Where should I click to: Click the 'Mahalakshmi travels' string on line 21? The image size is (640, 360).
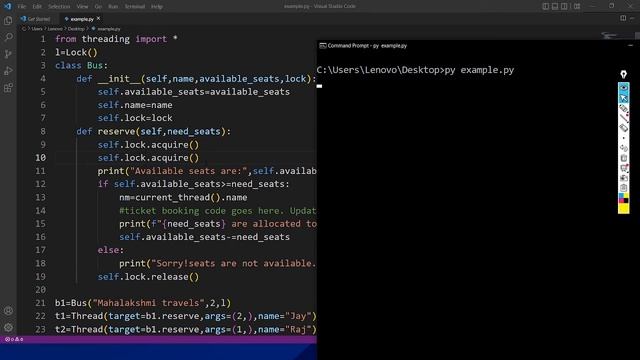pos(149,303)
